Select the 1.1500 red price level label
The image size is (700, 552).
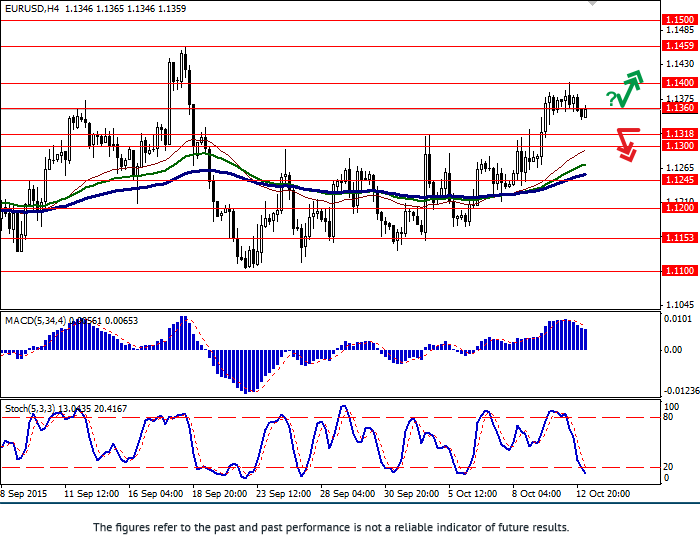tap(679, 20)
